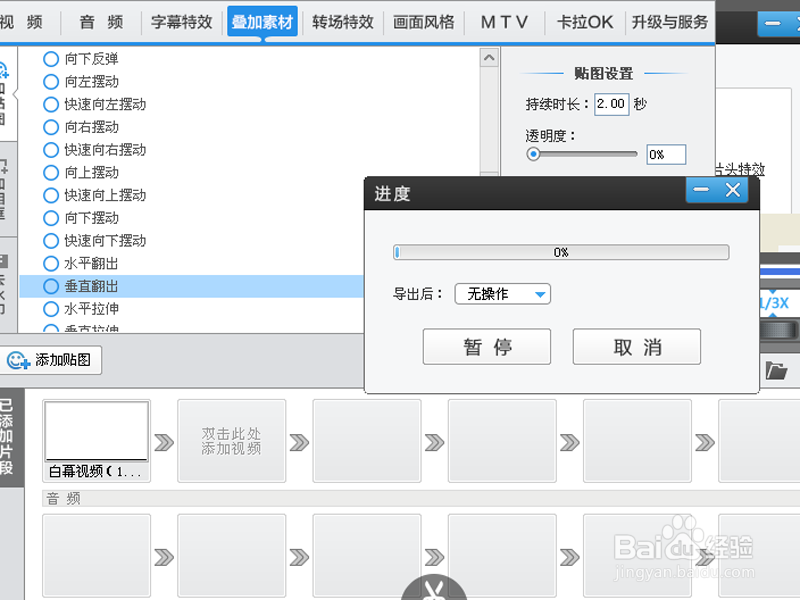Choose 水平翻出 radio option
Viewport: 800px width, 600px height.
click(51, 264)
